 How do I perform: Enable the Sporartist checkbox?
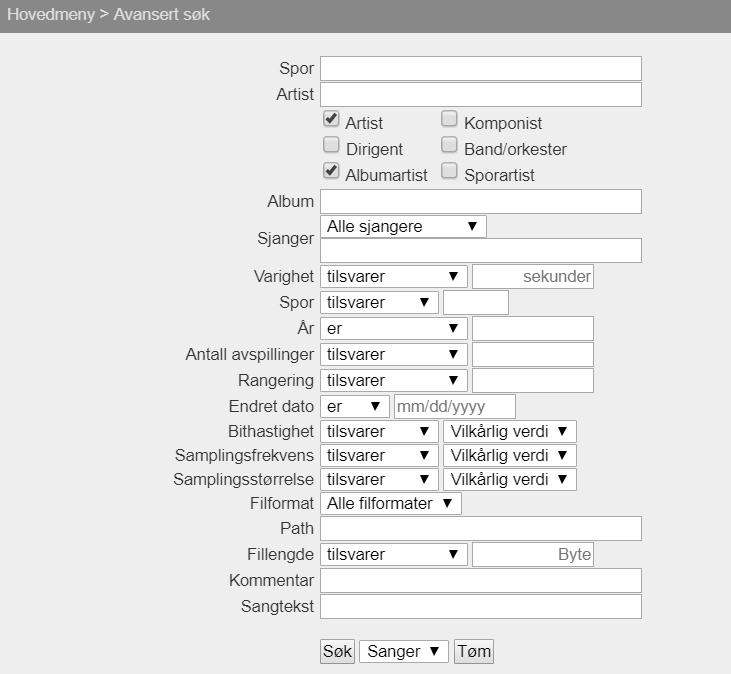pyautogui.click(x=449, y=171)
